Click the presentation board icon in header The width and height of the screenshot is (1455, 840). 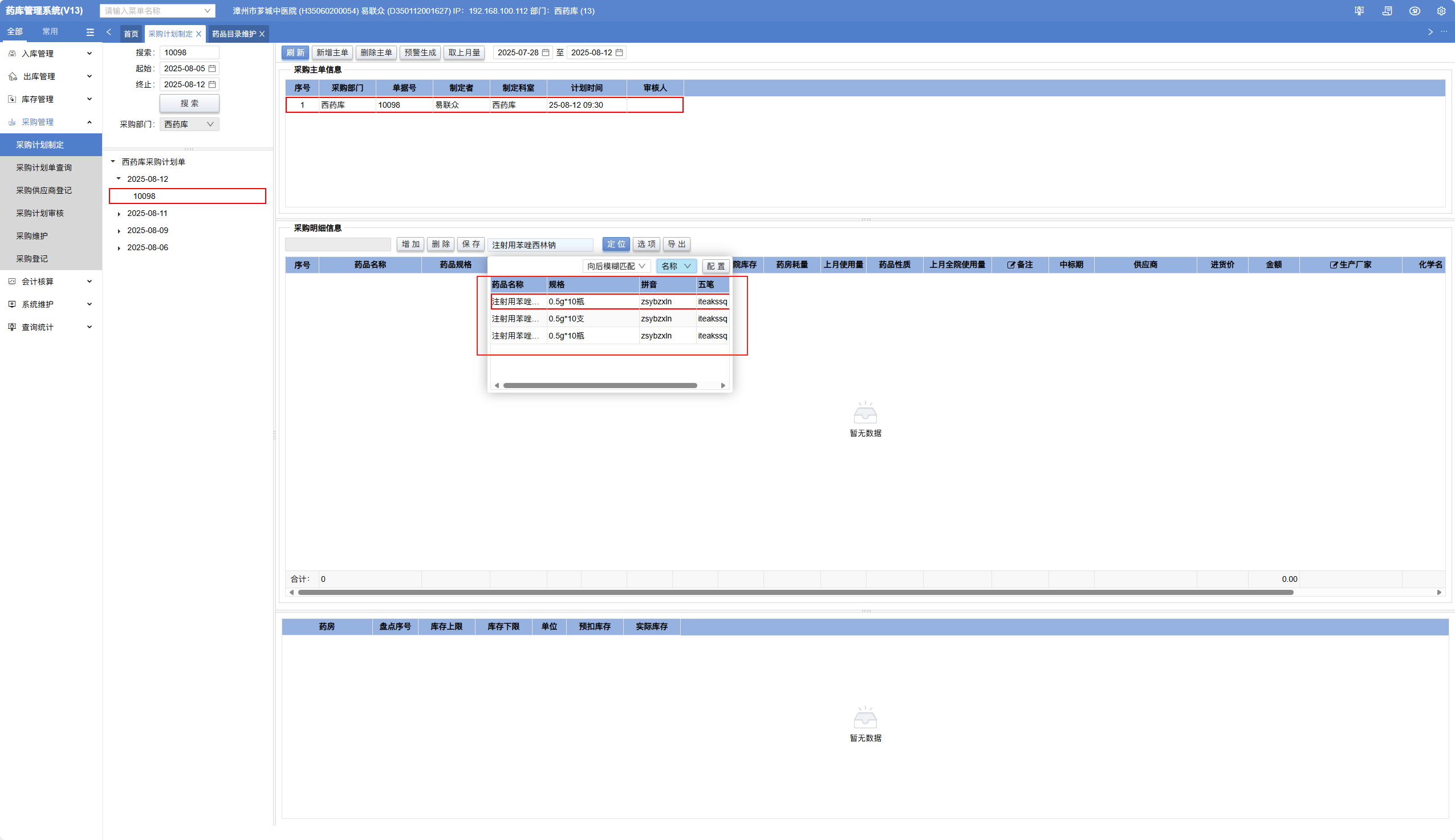click(x=1359, y=11)
